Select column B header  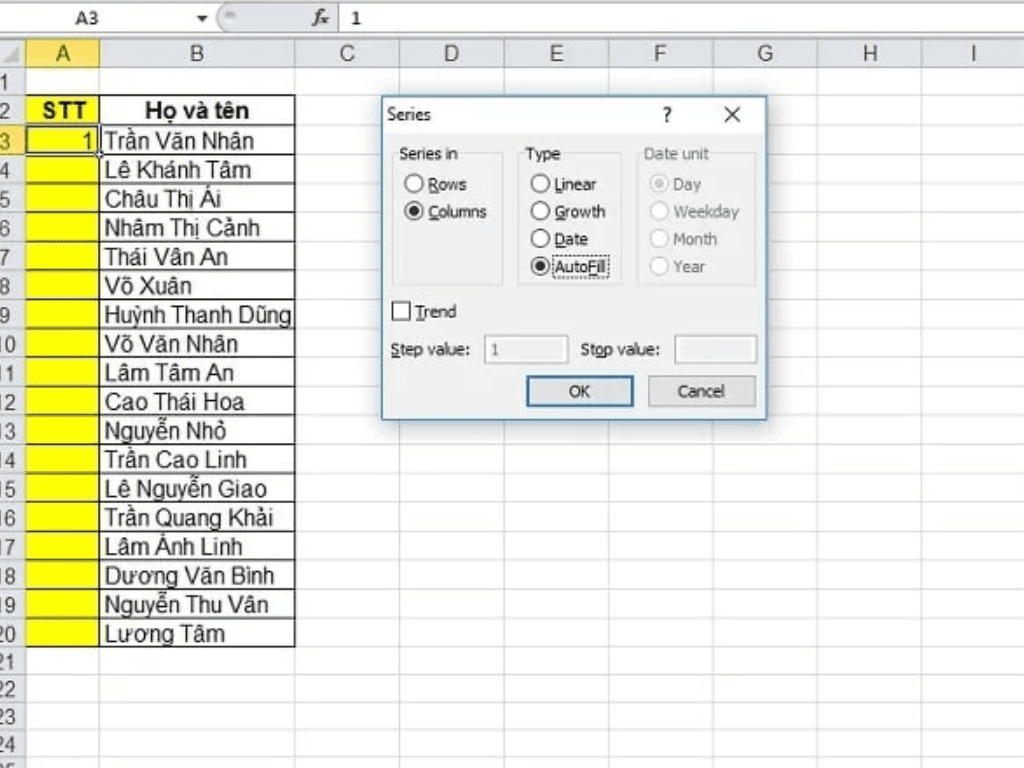(197, 54)
